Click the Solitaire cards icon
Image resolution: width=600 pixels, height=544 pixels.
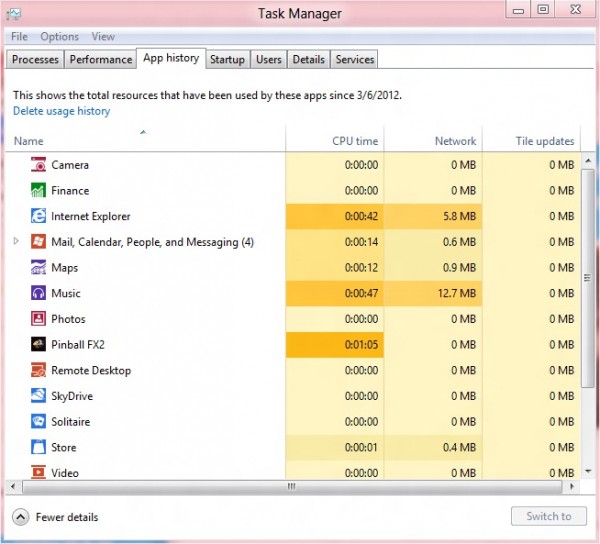[38, 421]
